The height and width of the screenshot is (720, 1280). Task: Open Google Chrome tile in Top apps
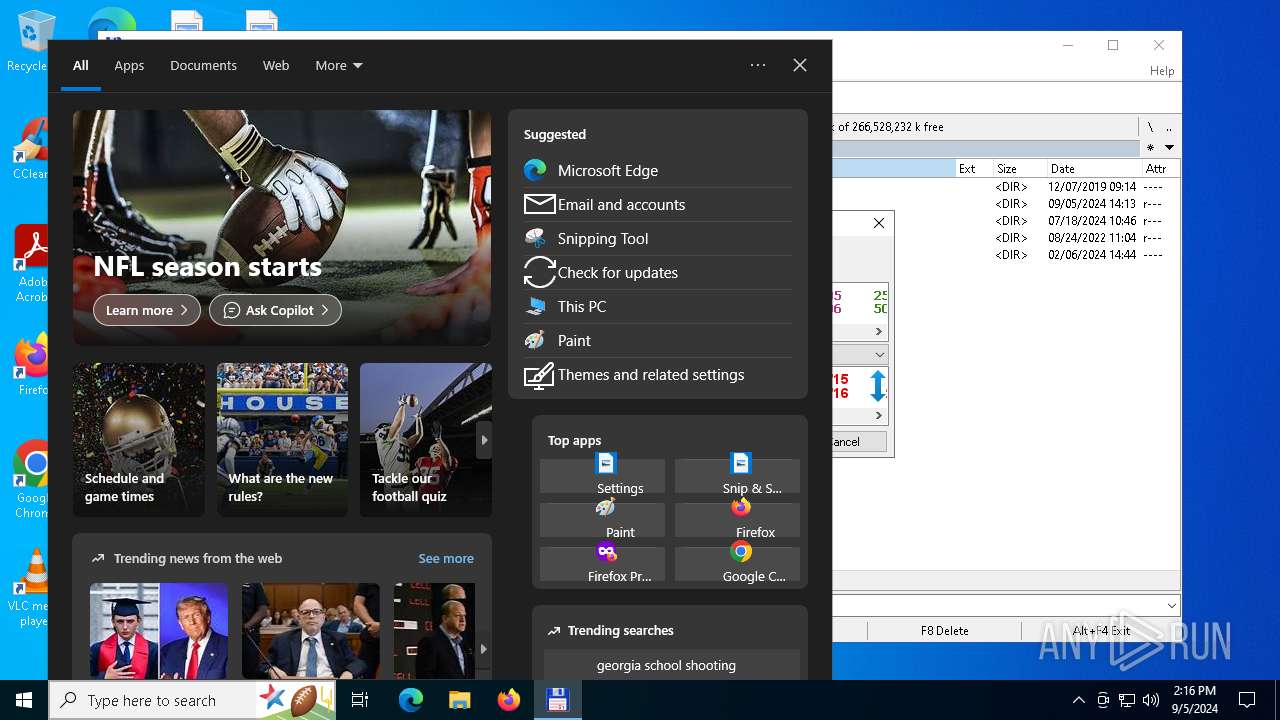coord(737,564)
